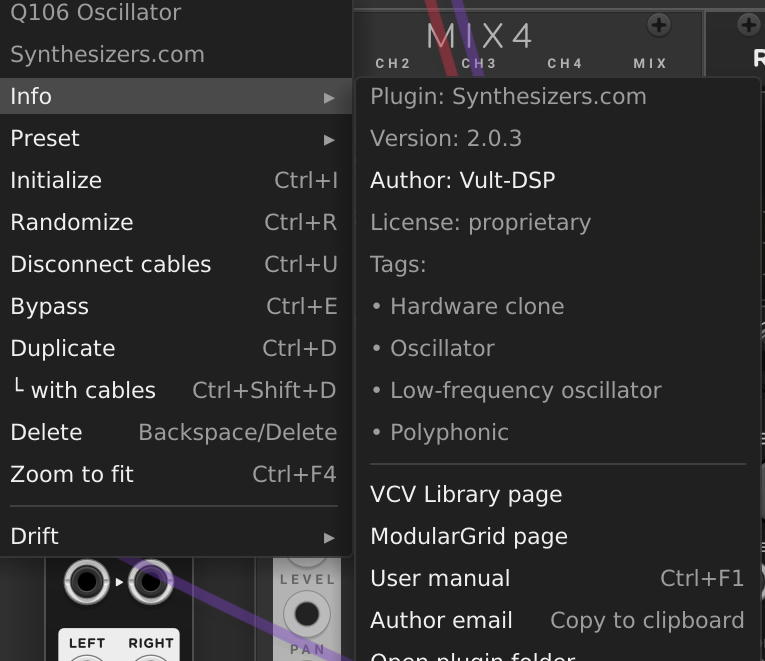Select Randomize menu entry
765x661 pixels.
176,222
